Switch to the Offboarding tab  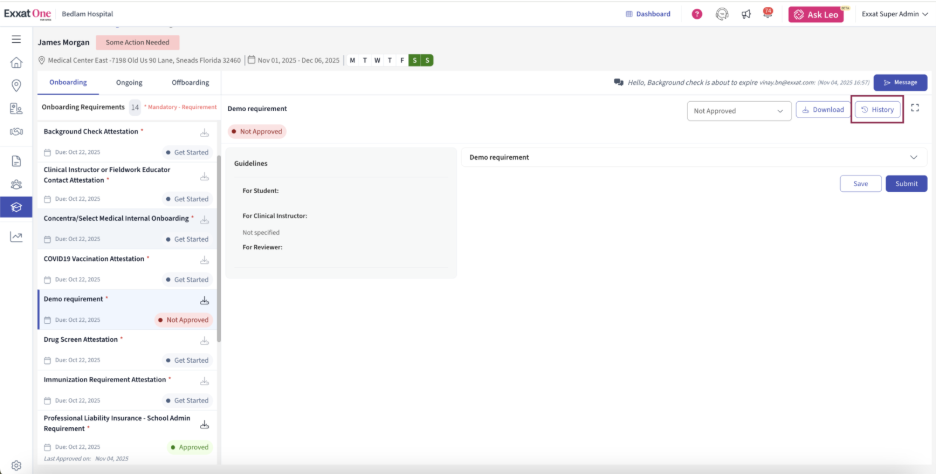190,83
